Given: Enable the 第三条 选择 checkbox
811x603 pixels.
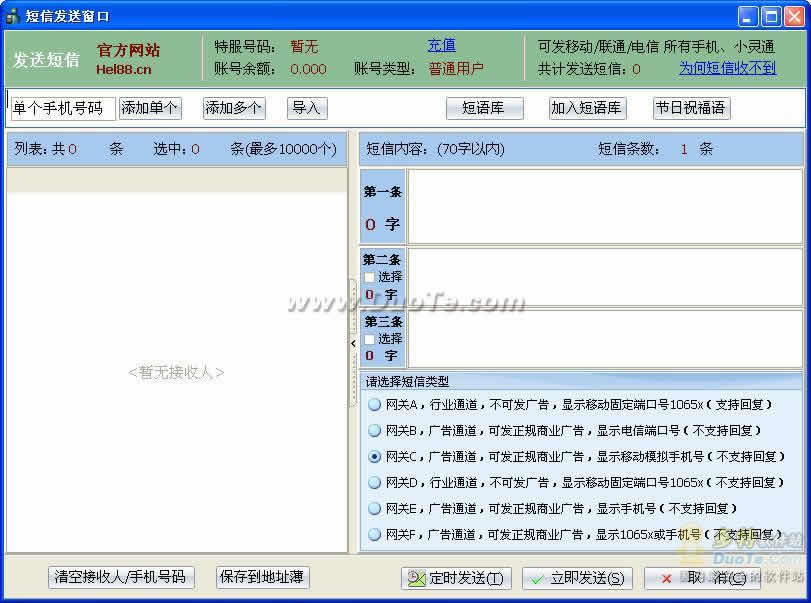Looking at the screenshot, I should (x=370, y=339).
